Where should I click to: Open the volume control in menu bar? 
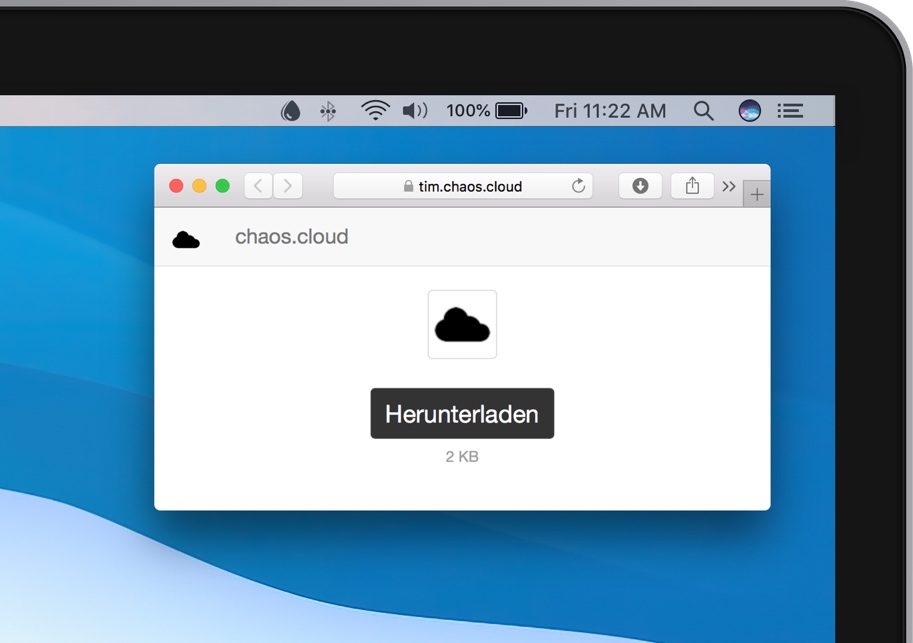[x=414, y=111]
